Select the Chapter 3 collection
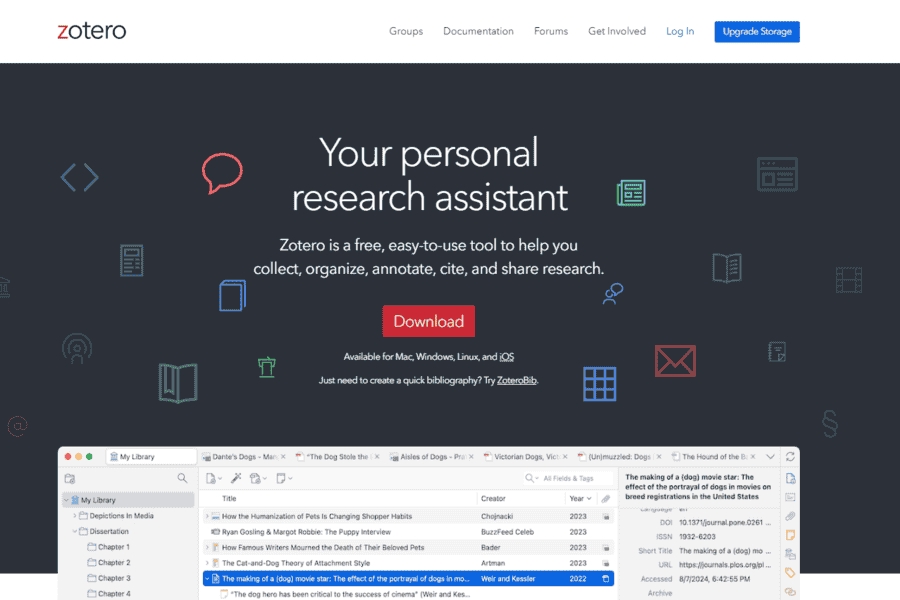This screenshot has height=600, width=900. [114, 578]
